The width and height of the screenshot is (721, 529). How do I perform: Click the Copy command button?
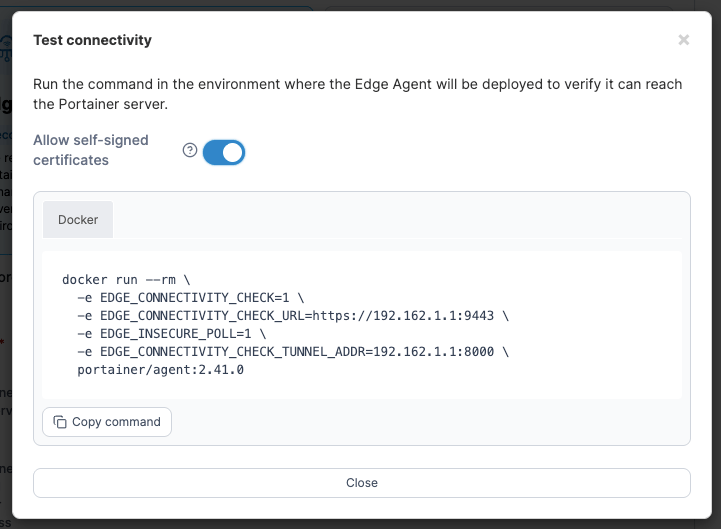tap(107, 422)
